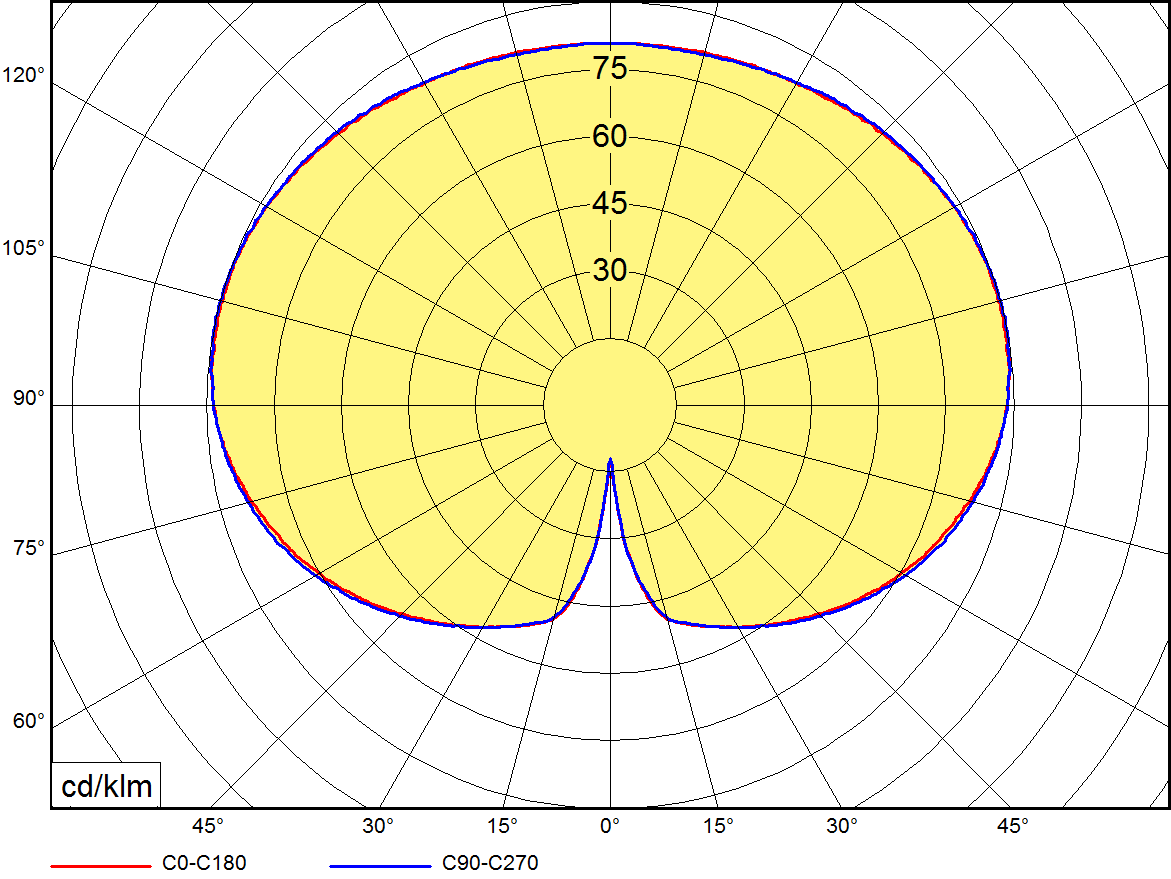Select the C0-C180 legend label
Viewport: 1171px width, 879px height.
click(203, 863)
